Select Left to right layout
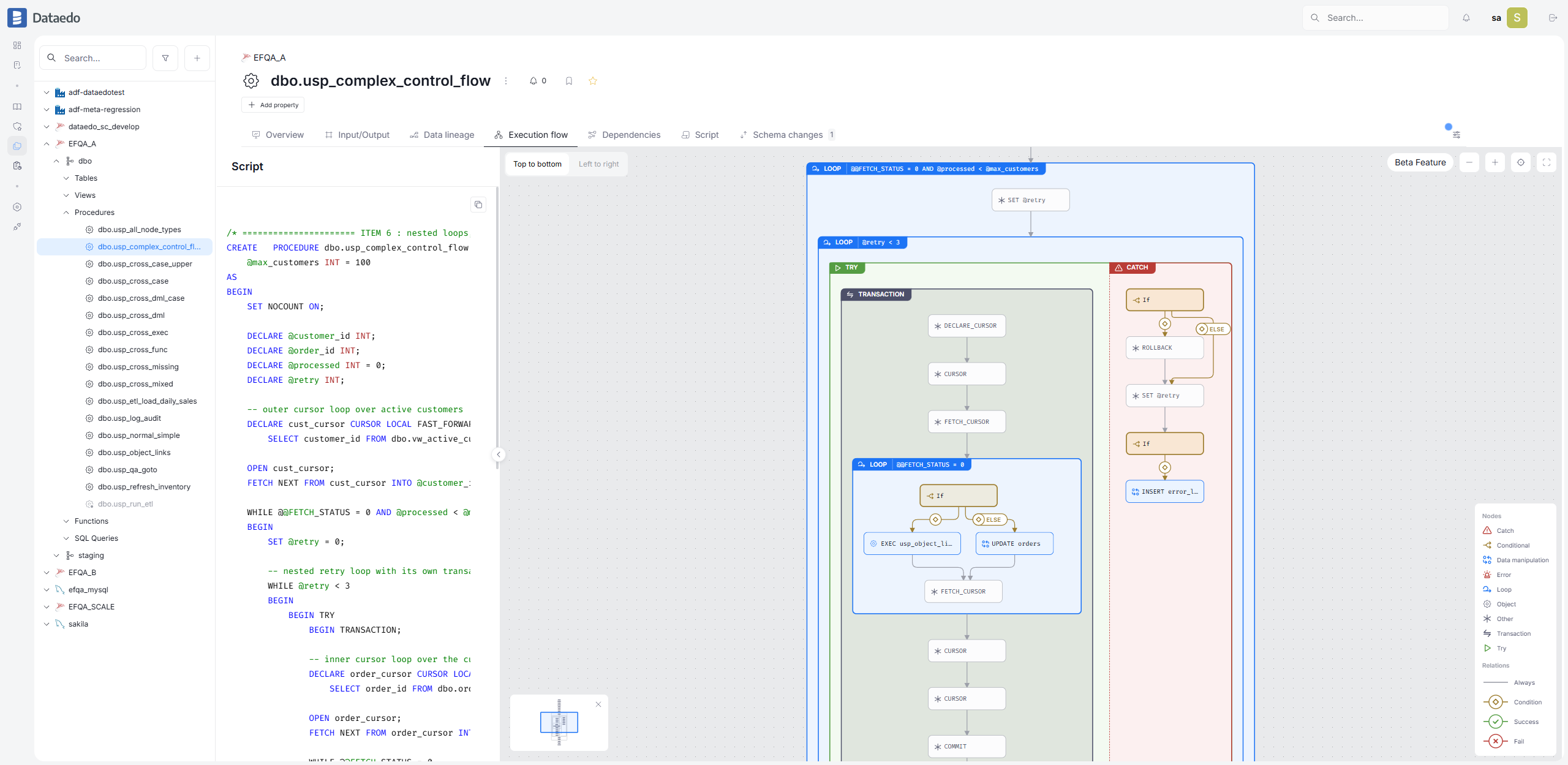 point(598,164)
